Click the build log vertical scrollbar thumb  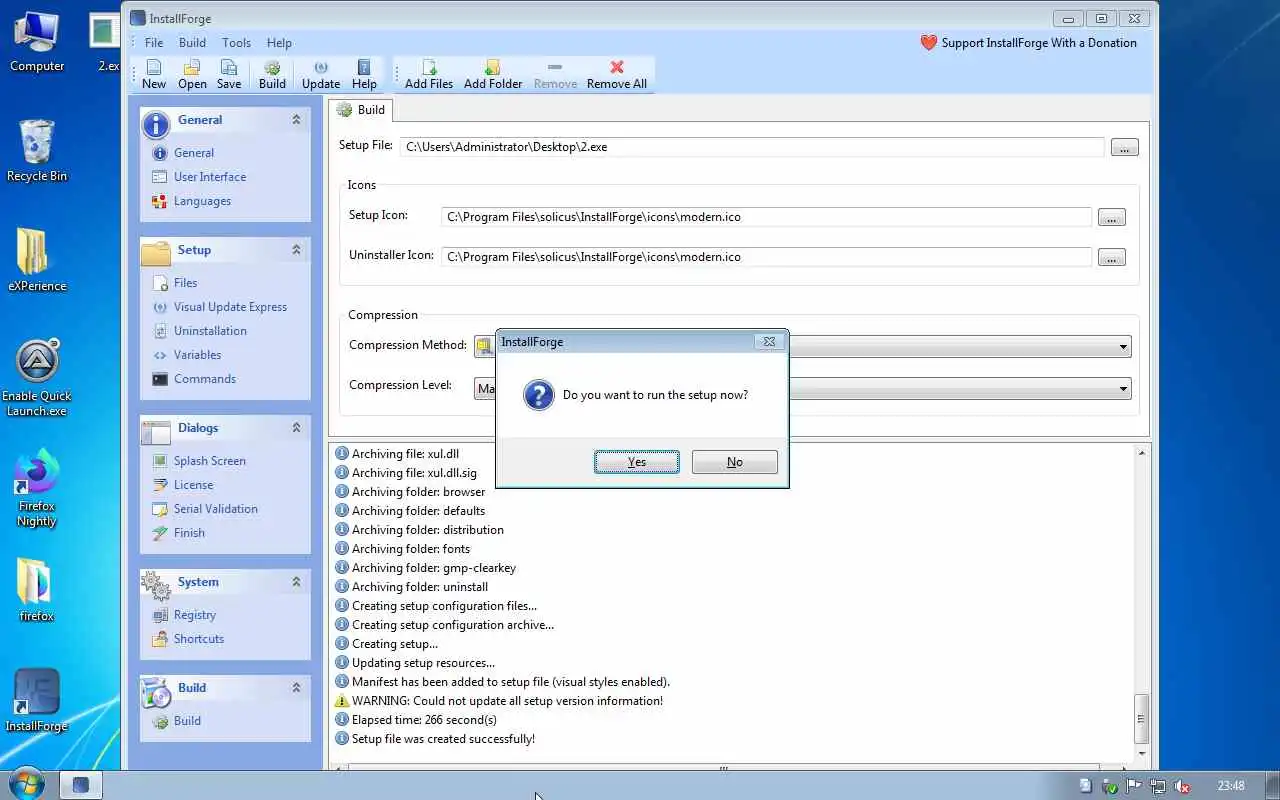[1141, 717]
